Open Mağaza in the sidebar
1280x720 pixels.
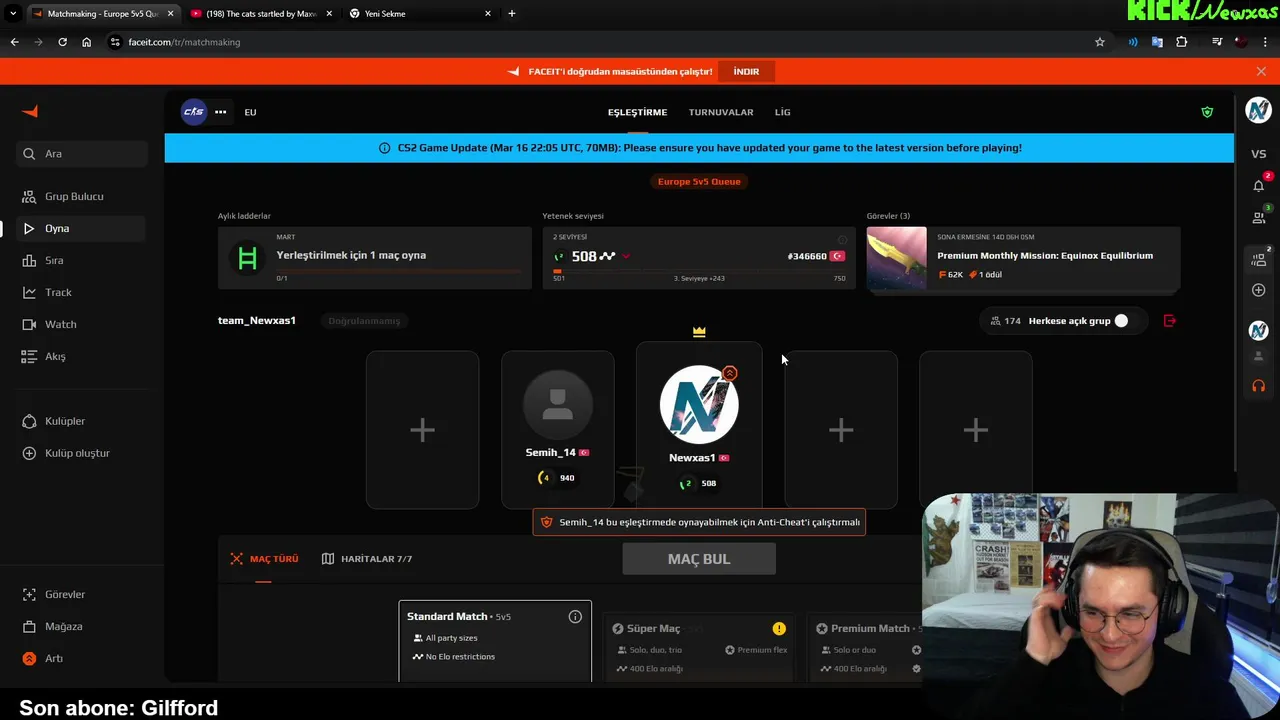(82, 626)
